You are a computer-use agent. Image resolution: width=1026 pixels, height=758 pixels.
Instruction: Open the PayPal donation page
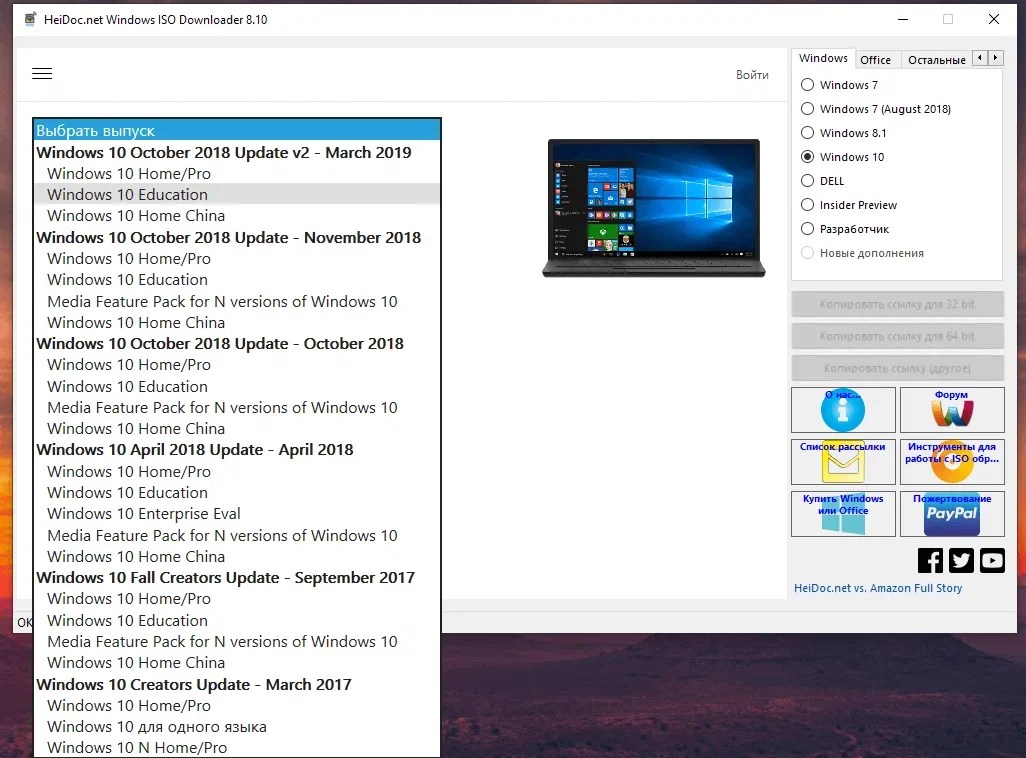952,513
